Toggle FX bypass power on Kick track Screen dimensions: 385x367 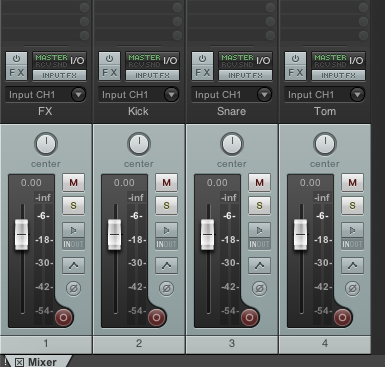click(x=109, y=59)
